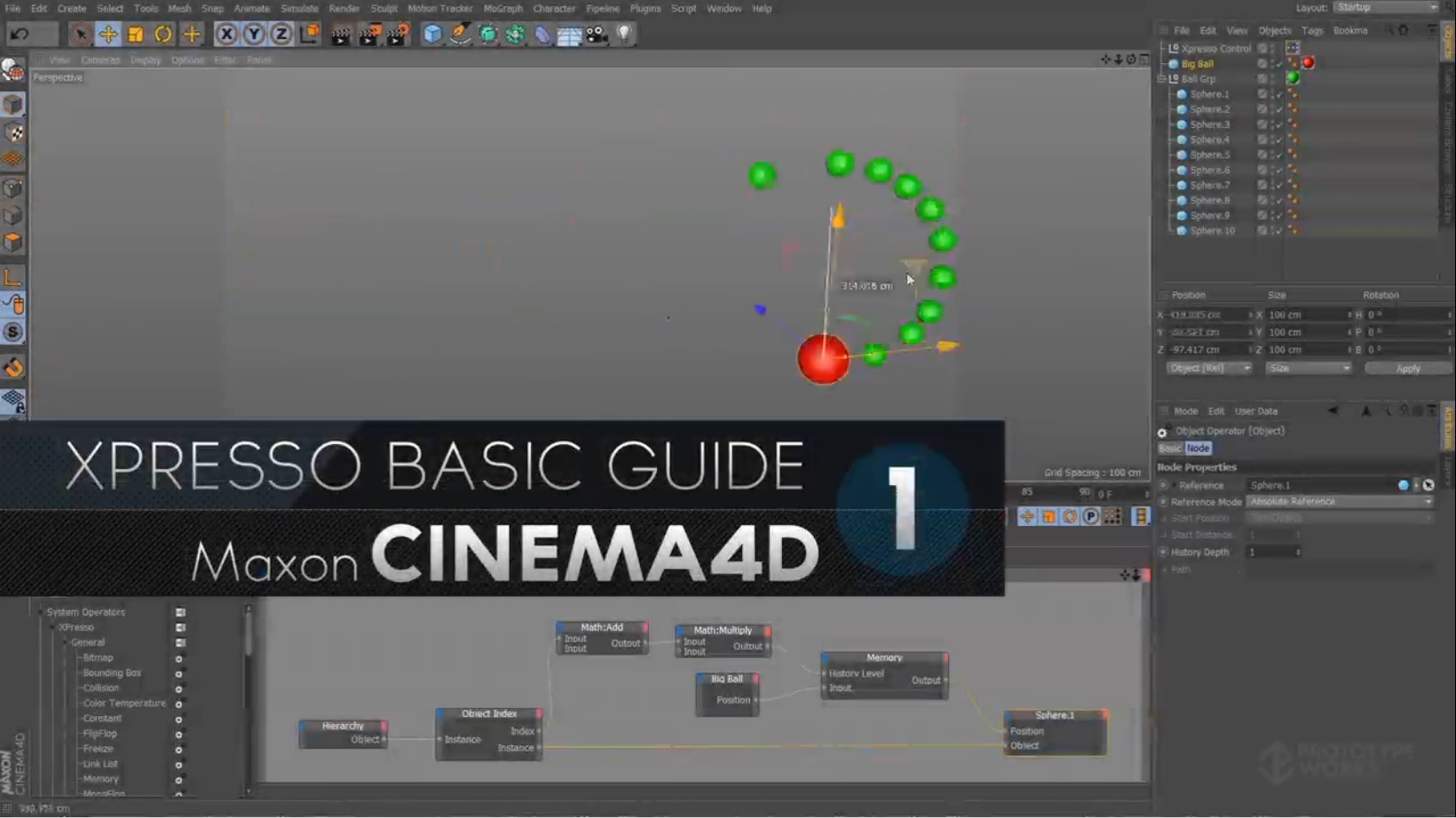1456x818 pixels.
Task: Toggle the Z axis lock
Action: pyautogui.click(x=281, y=34)
